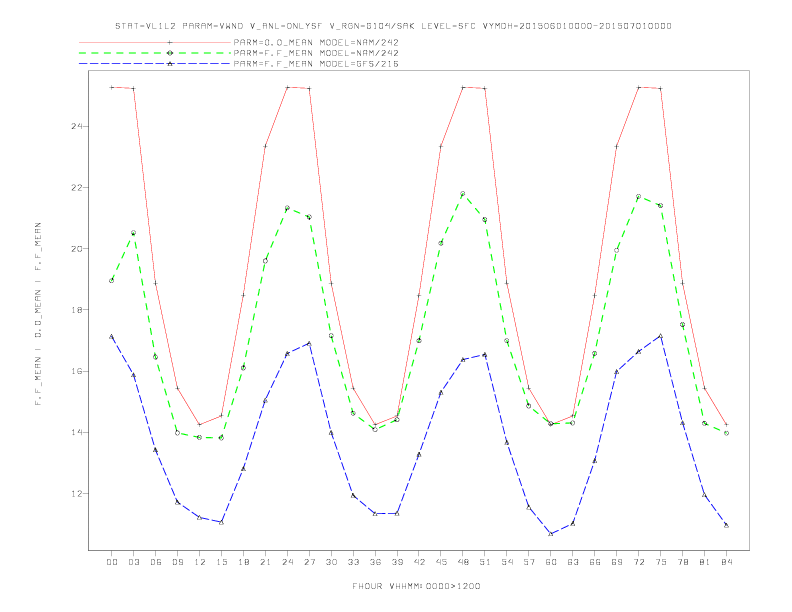
Task: Click the vertical y-axis title 'F.F_MEAN | O.O_MEAN | F.F_MEAN'
Action: tap(38, 314)
